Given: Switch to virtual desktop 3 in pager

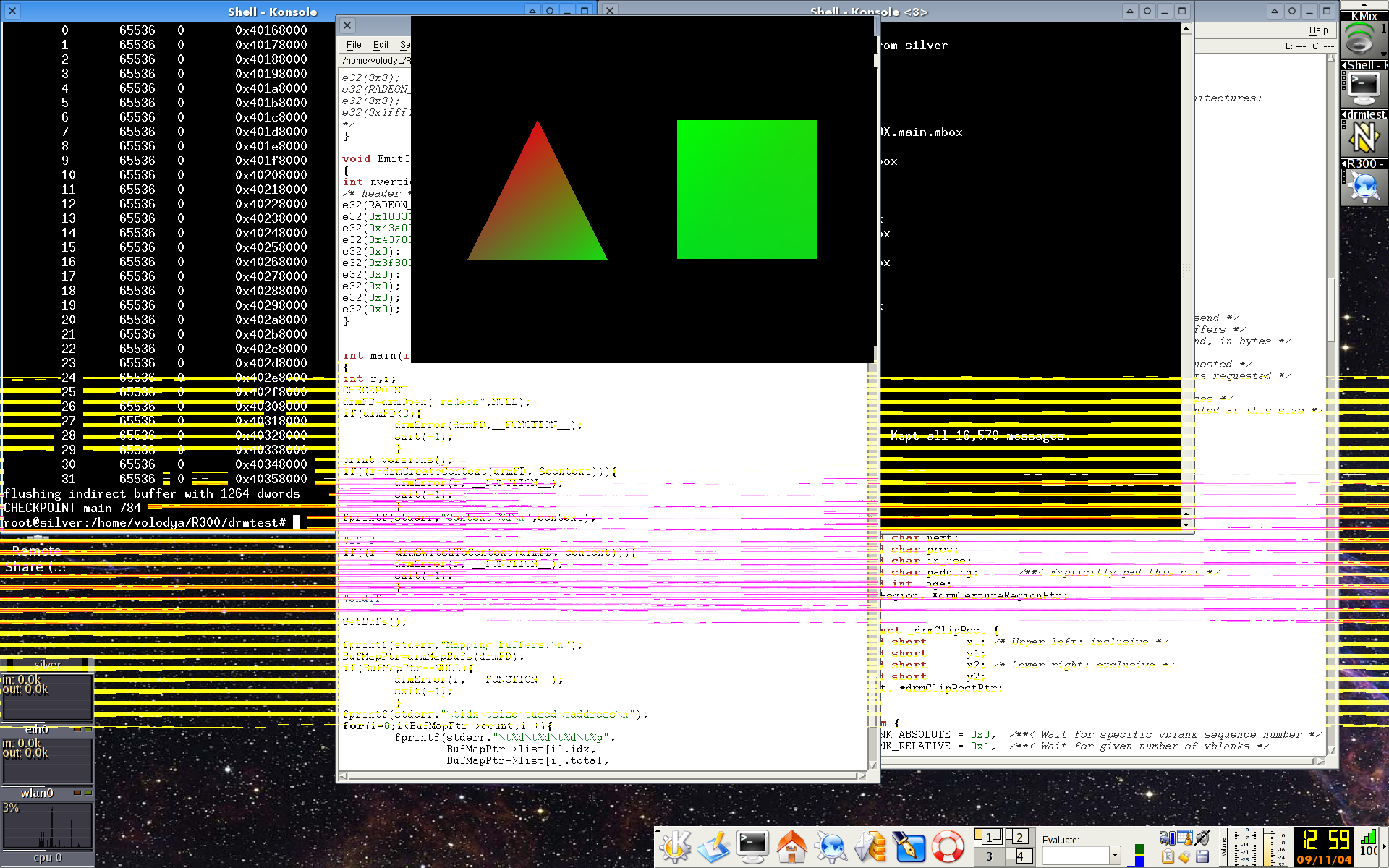Looking at the screenshot, I should coord(988,856).
